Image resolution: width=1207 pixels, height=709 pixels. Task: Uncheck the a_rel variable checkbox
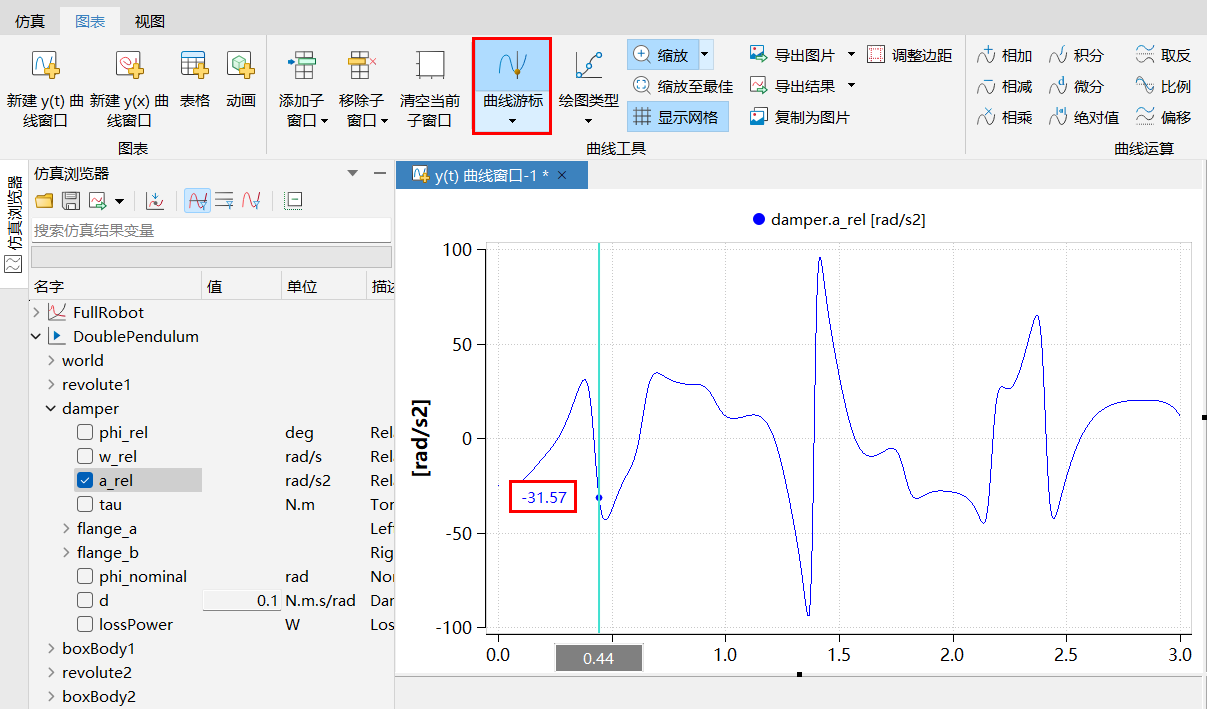(85, 481)
